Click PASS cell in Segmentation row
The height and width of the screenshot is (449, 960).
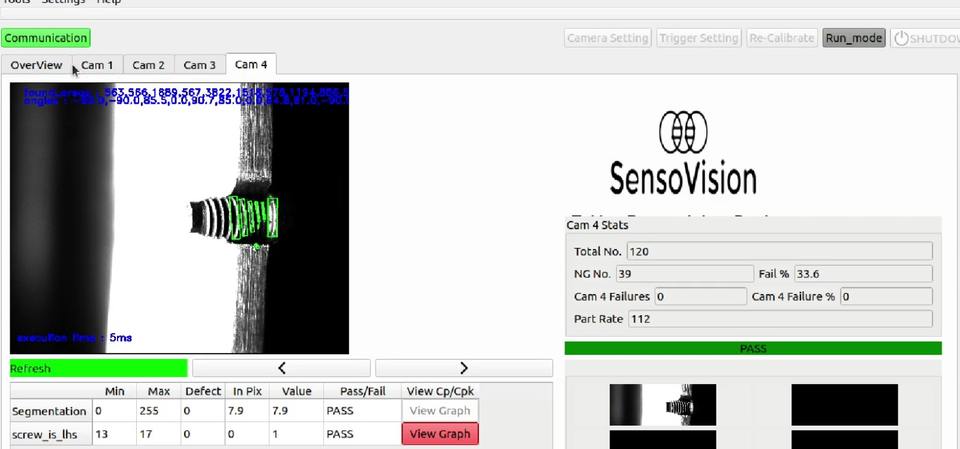point(362,410)
